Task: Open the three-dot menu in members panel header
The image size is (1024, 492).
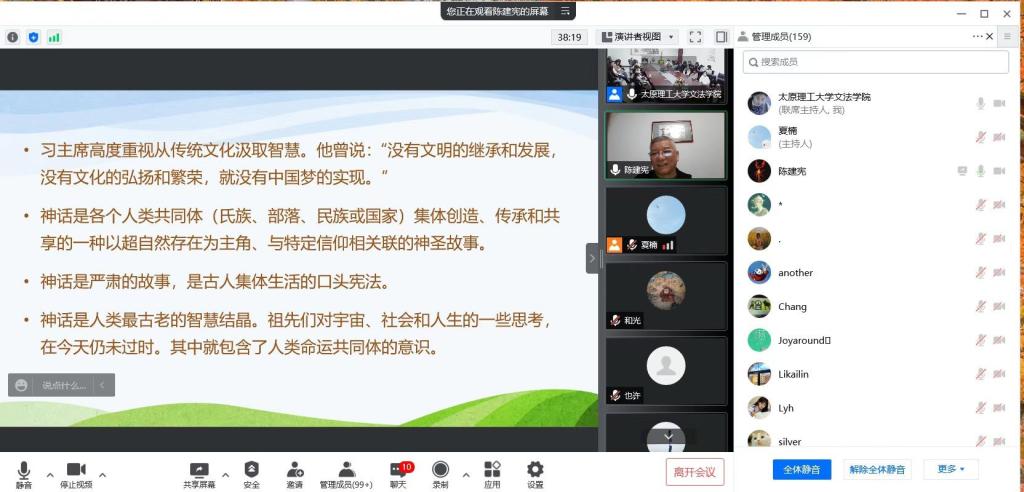Action: coord(978,37)
